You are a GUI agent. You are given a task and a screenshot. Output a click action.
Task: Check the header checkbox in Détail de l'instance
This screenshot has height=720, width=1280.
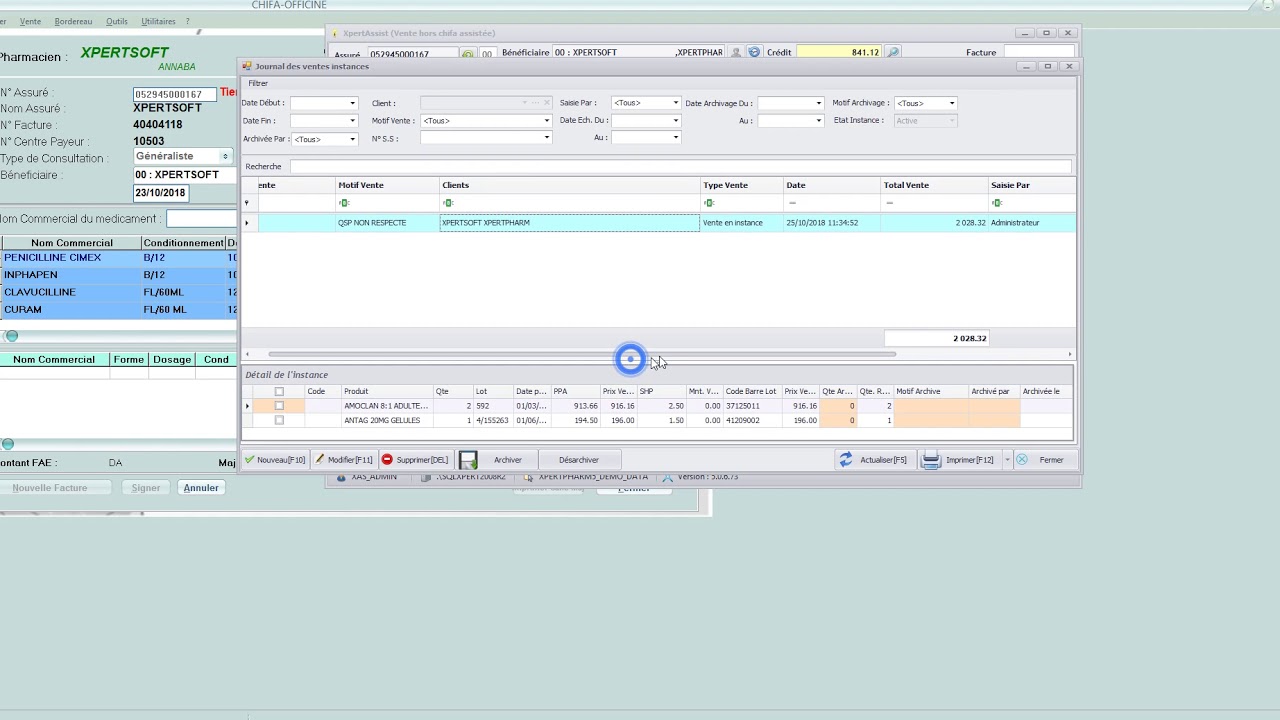tap(279, 392)
